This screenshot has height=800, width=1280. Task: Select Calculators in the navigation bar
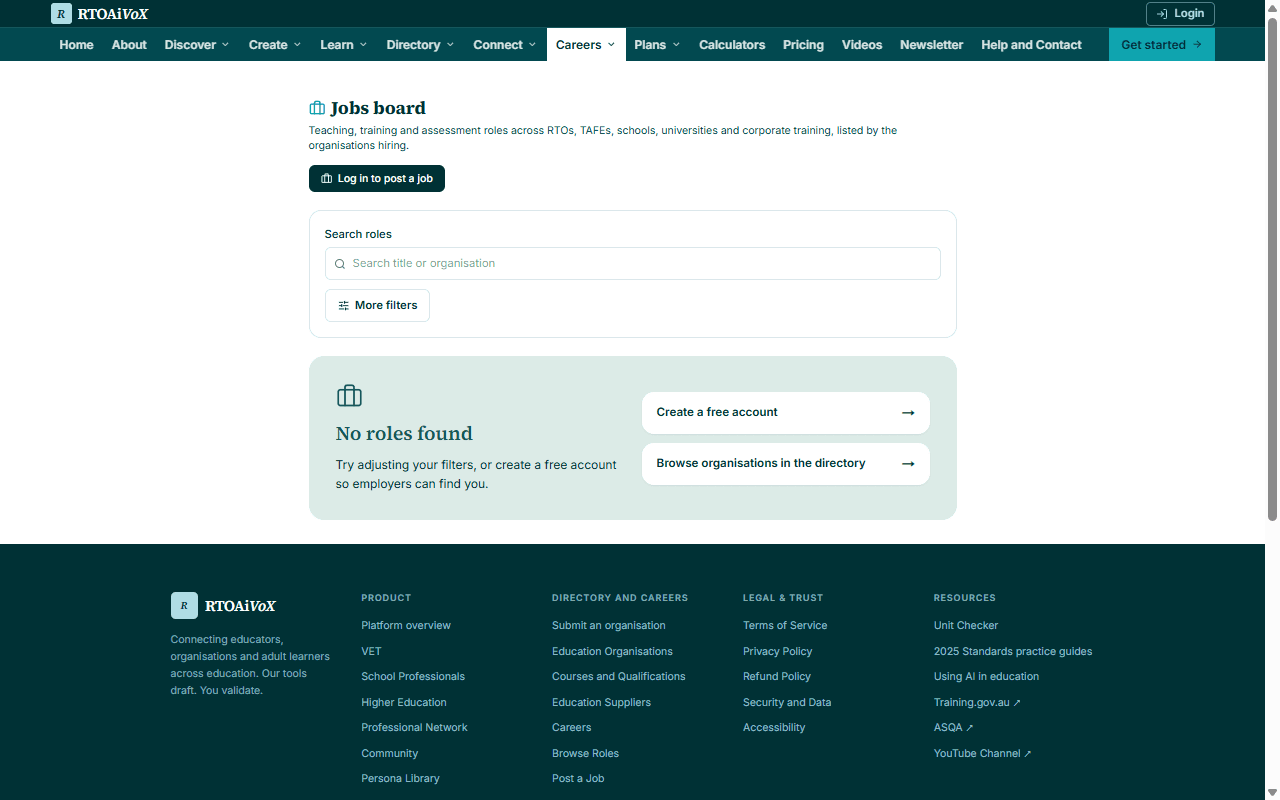732,45
